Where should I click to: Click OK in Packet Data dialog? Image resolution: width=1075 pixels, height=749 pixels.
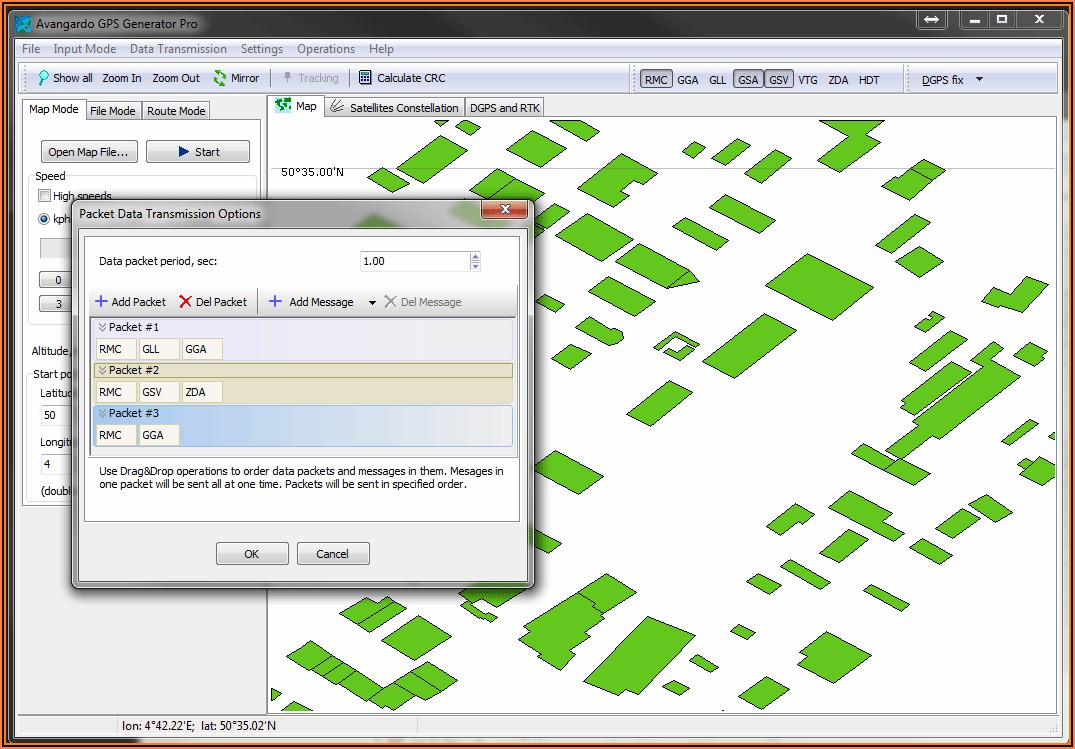click(252, 554)
